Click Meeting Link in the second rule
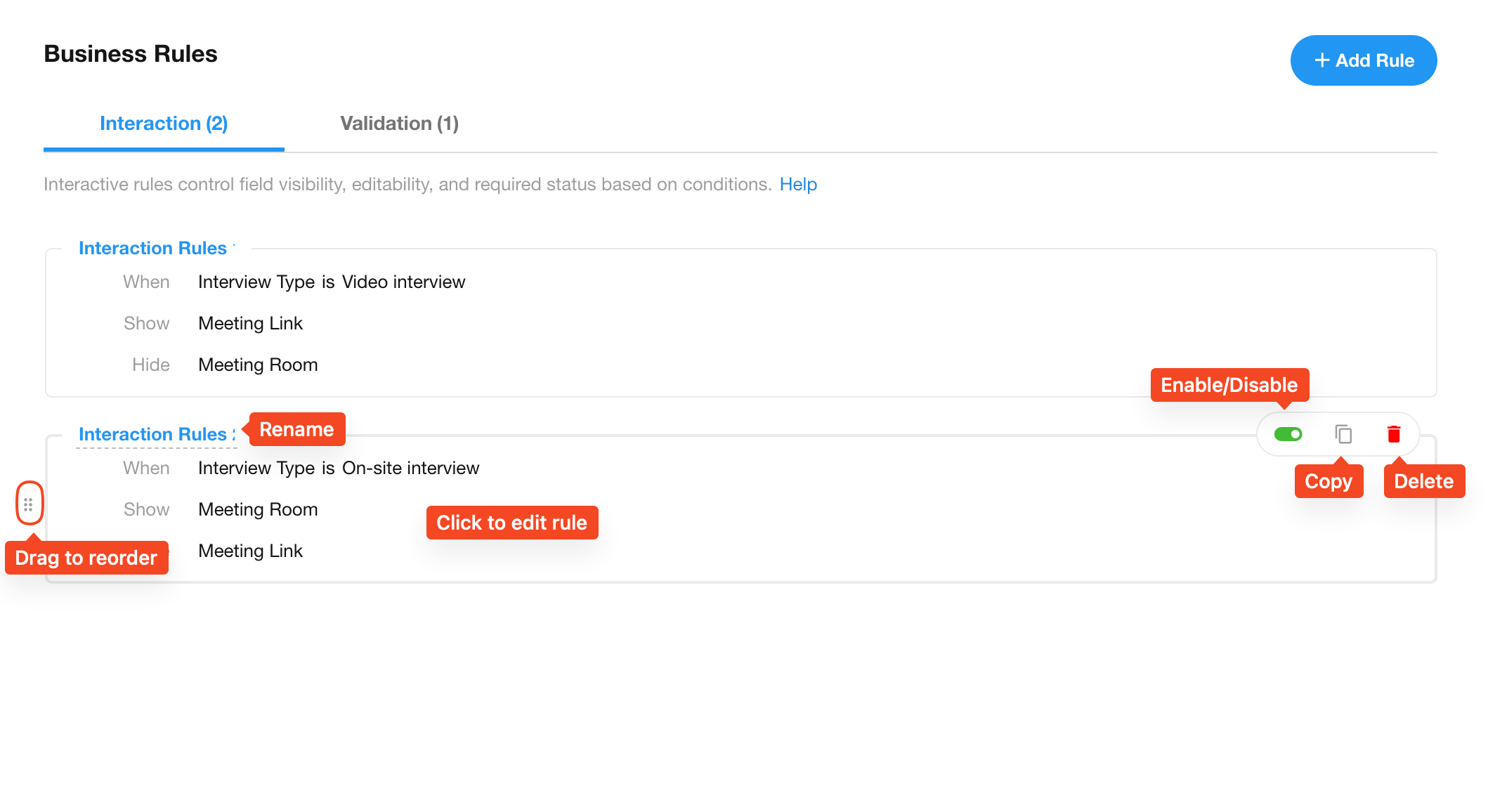Viewport: 1488px width, 812px height. (x=250, y=551)
